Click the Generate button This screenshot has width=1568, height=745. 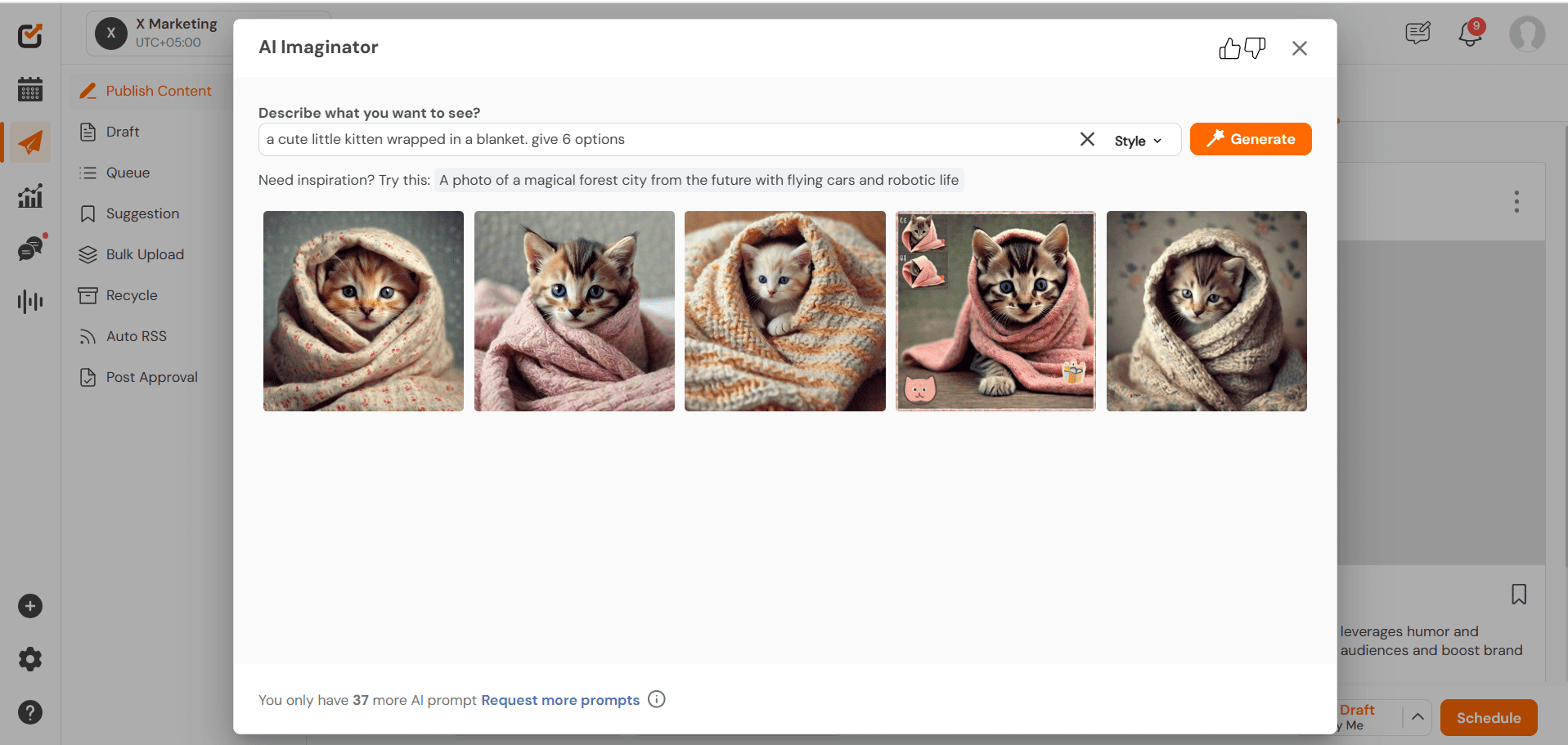(x=1250, y=139)
